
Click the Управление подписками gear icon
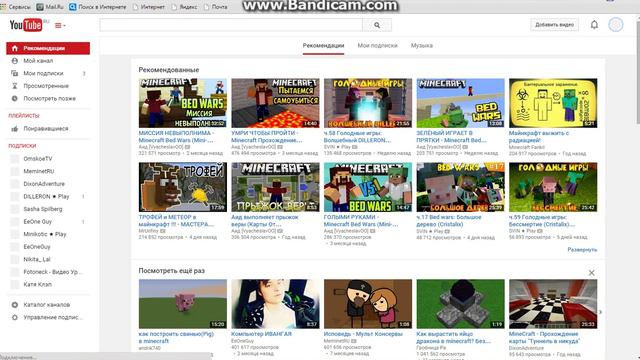[15, 318]
